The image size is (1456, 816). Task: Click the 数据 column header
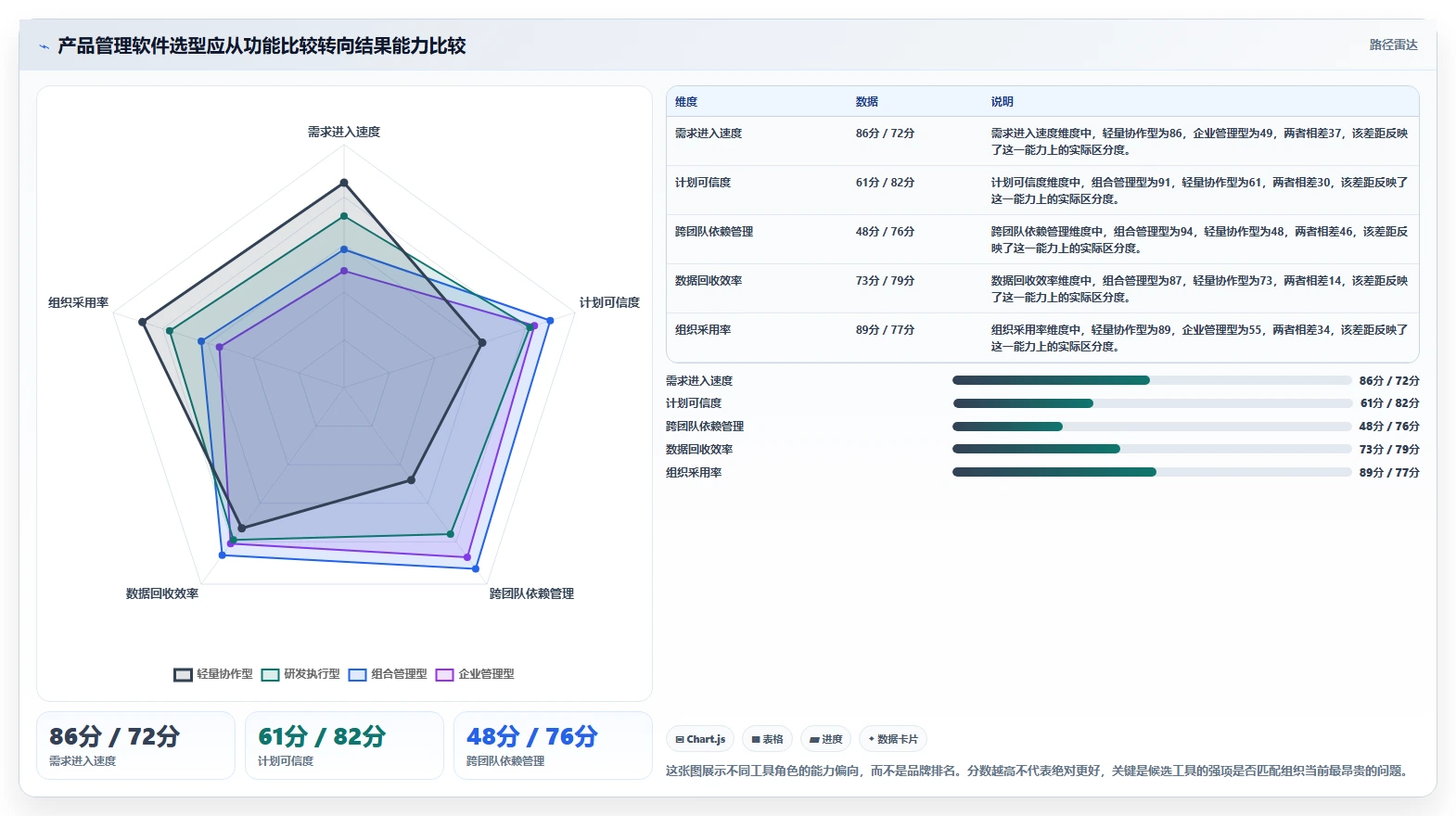pyautogui.click(x=867, y=102)
